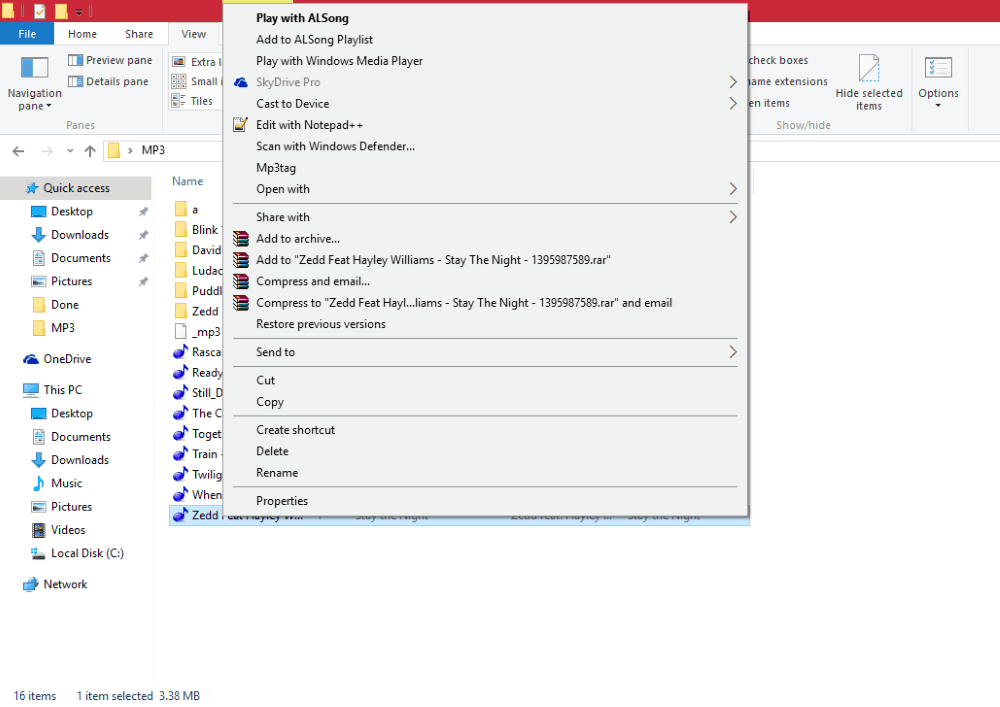Click the This PC computer icon
Screen dimensions: 1000x707
[x=31, y=390]
